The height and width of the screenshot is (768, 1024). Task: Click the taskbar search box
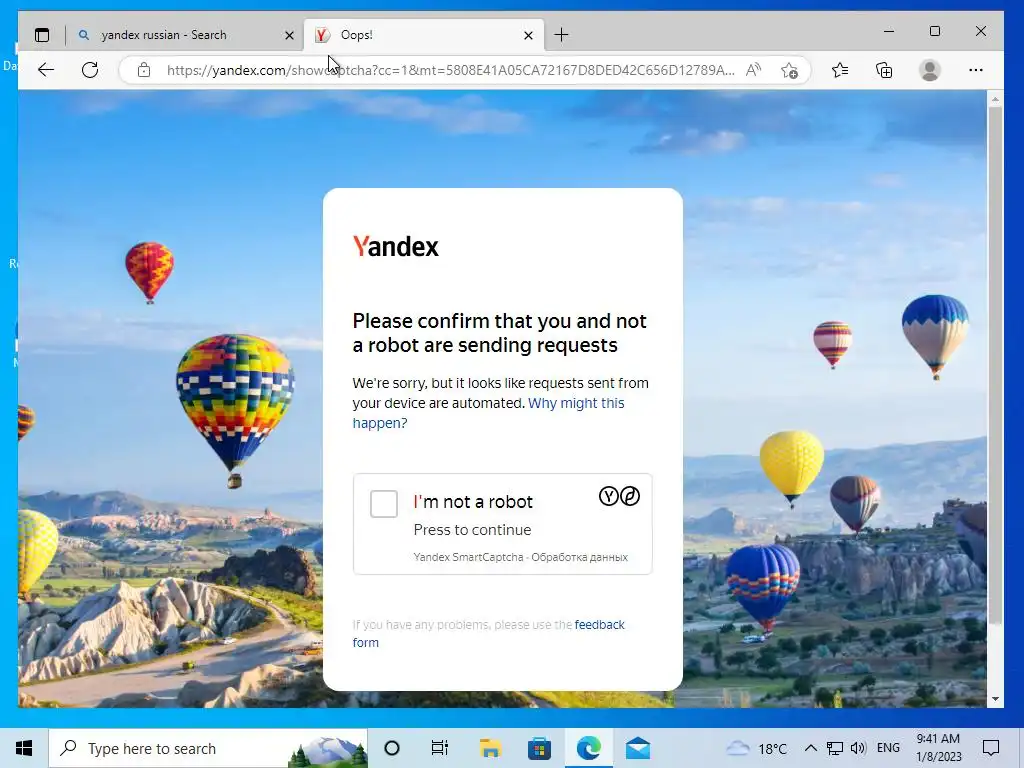pyautogui.click(x=208, y=748)
